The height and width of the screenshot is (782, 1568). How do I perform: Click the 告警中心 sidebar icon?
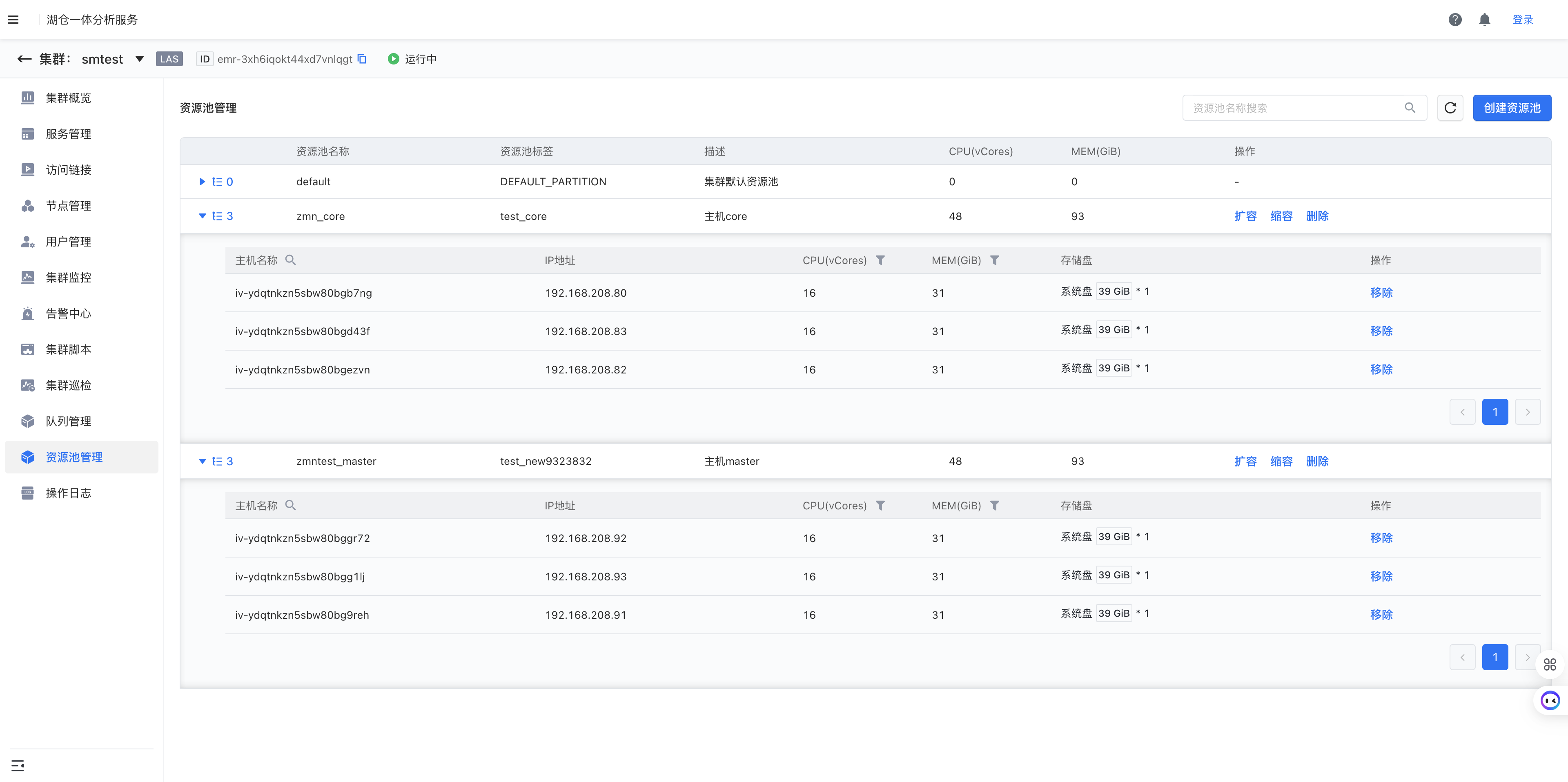tap(27, 313)
